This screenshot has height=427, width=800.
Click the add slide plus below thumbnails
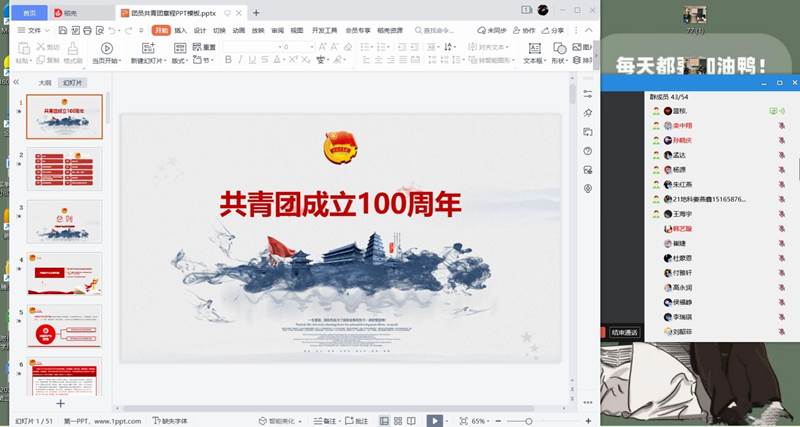(60, 403)
